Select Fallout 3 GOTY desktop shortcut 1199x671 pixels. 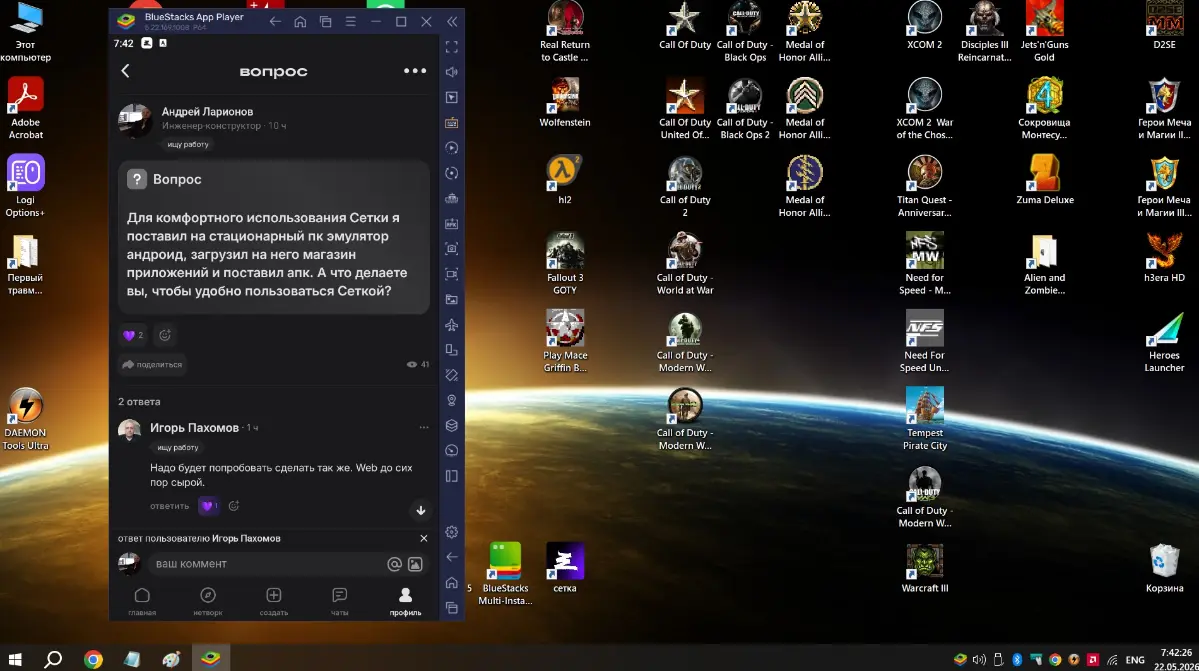(x=565, y=264)
